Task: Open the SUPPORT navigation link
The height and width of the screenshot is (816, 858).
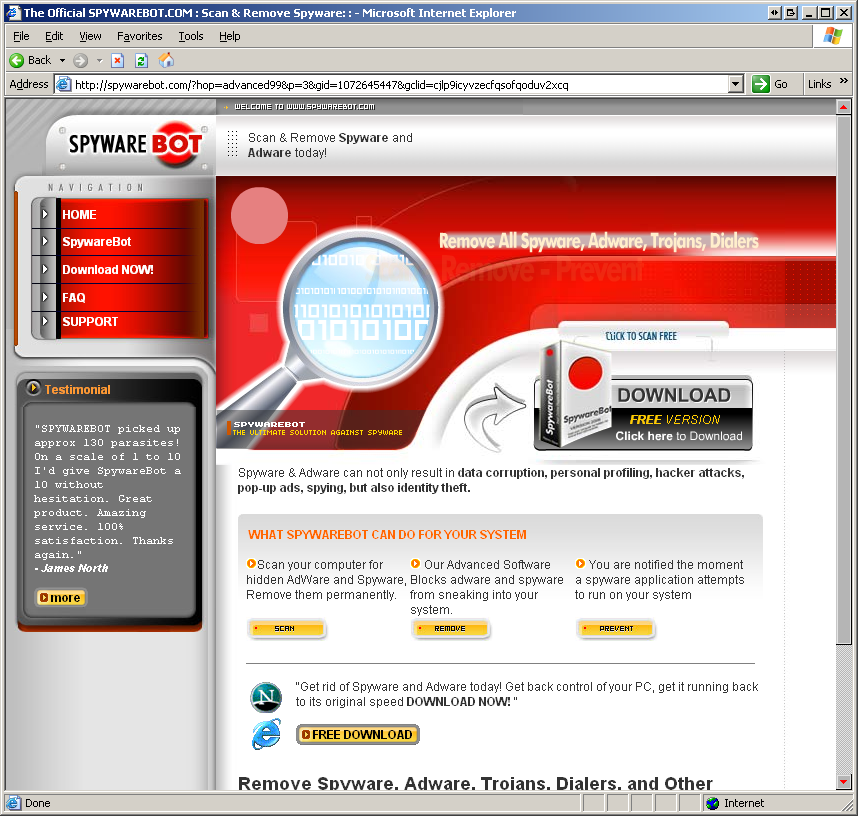Action: 90,321
